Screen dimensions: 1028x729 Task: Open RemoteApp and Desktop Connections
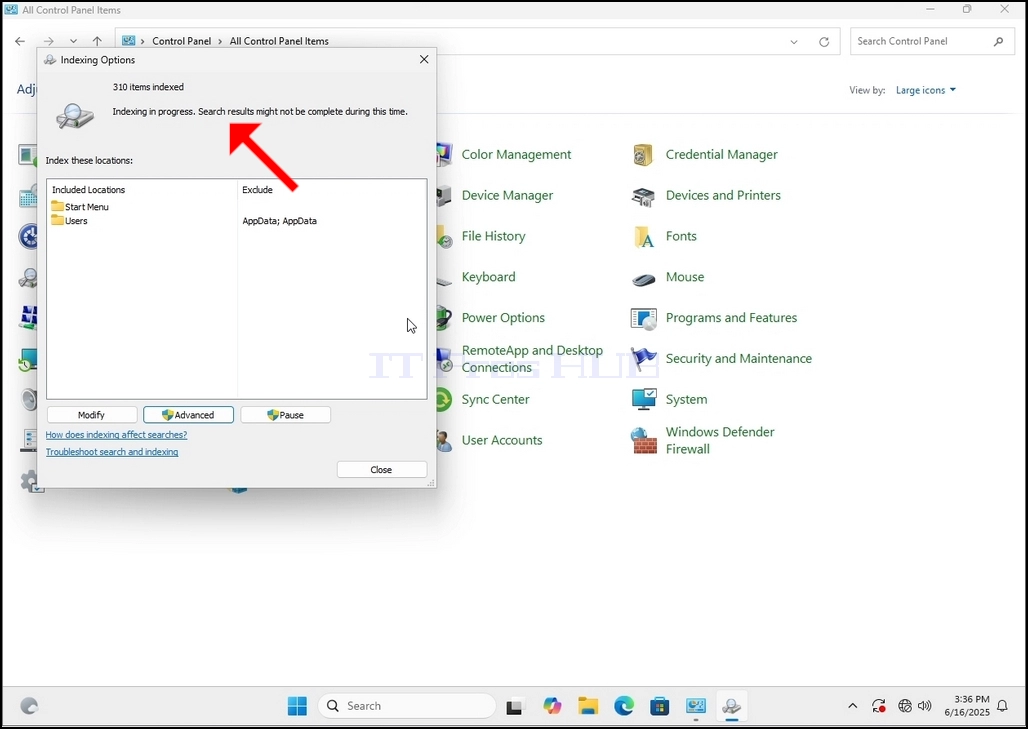[x=532, y=359]
